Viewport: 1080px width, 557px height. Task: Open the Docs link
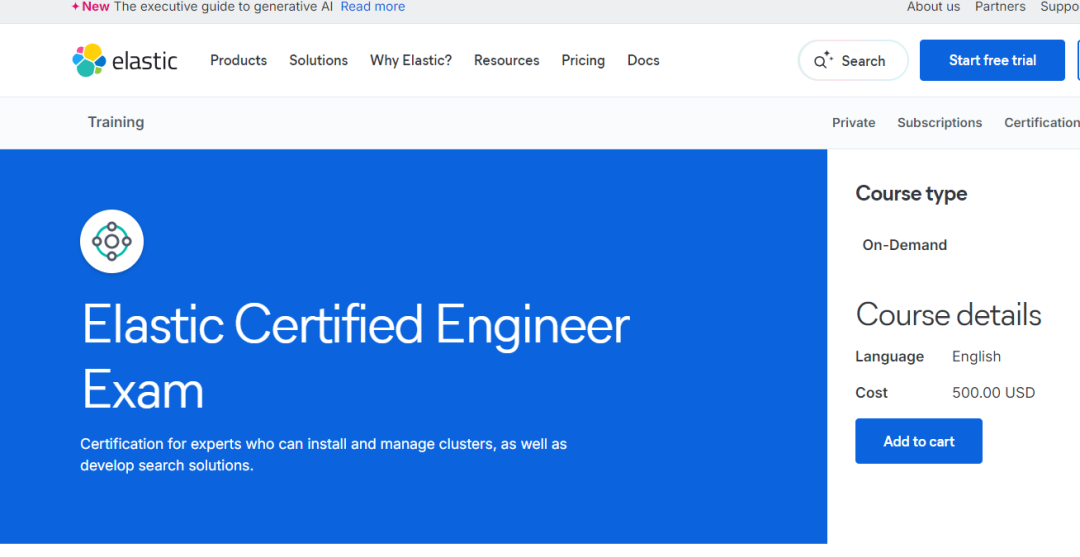(x=643, y=61)
